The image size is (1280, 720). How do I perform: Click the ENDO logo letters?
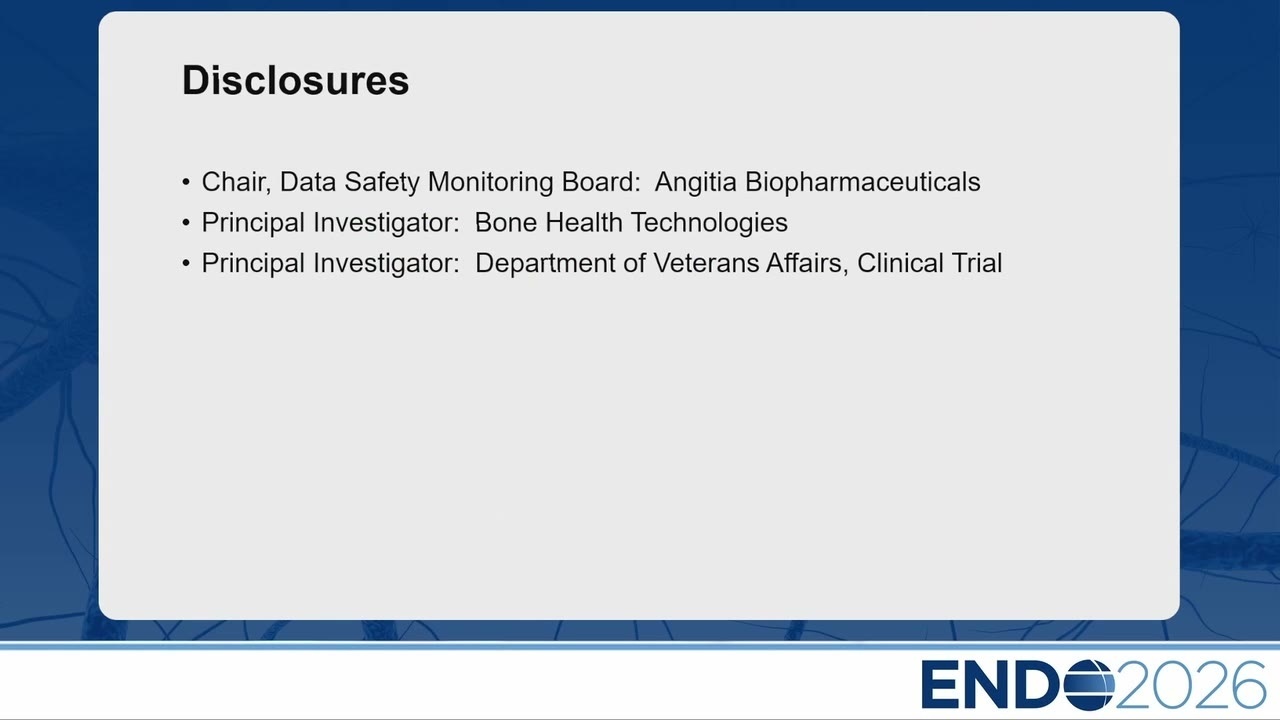(1018, 685)
